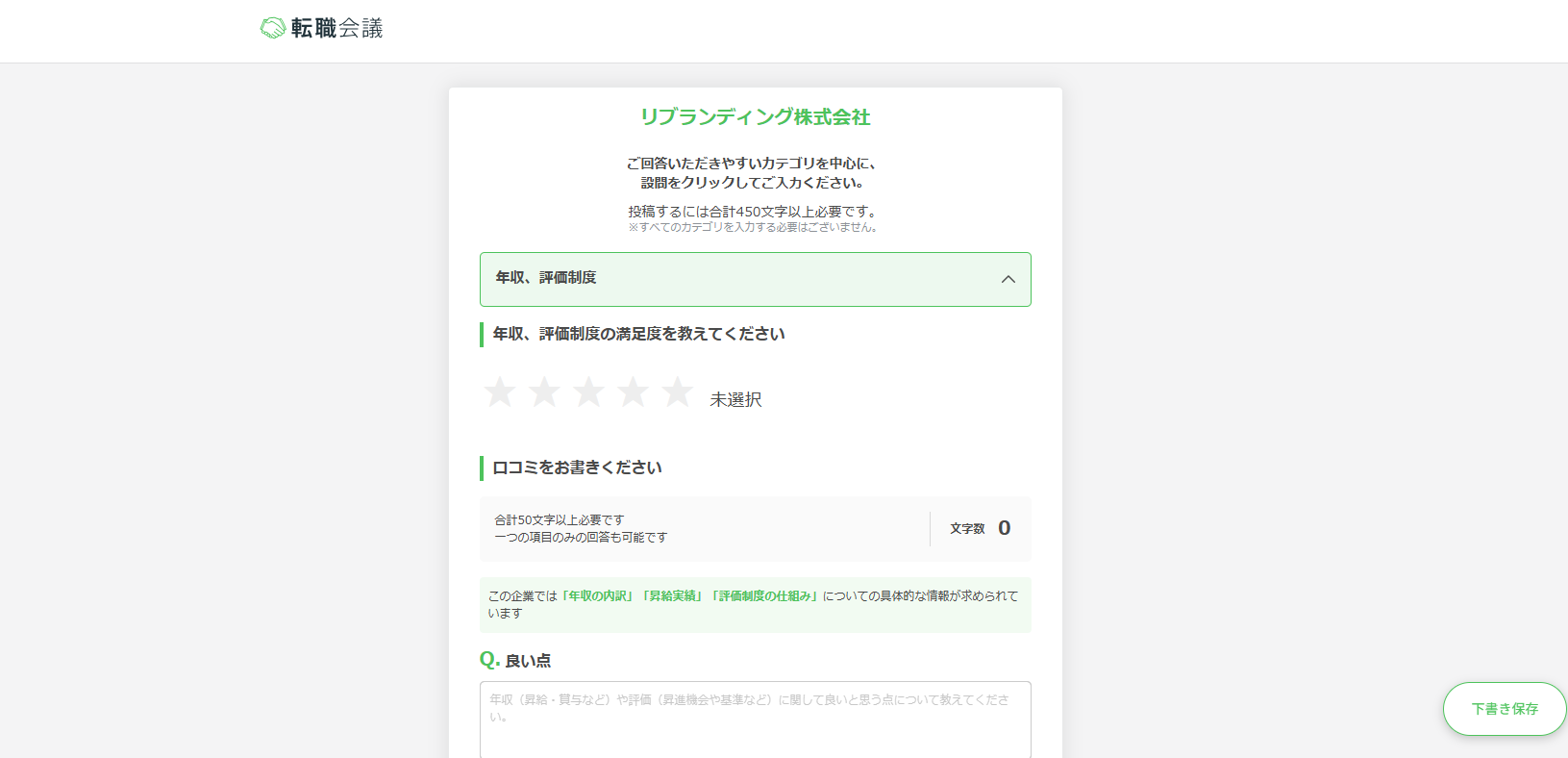Image resolution: width=1568 pixels, height=758 pixels.
Task: Click the 転職会議 logo icon
Action: pyautogui.click(x=273, y=28)
